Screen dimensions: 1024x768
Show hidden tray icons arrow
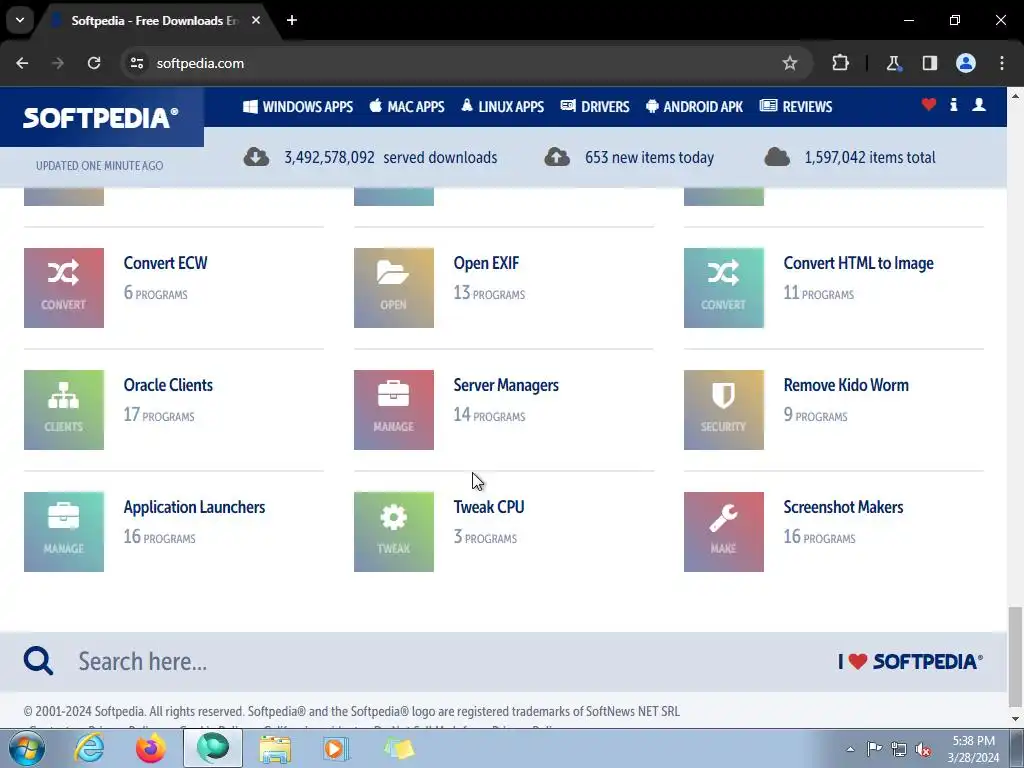(850, 749)
